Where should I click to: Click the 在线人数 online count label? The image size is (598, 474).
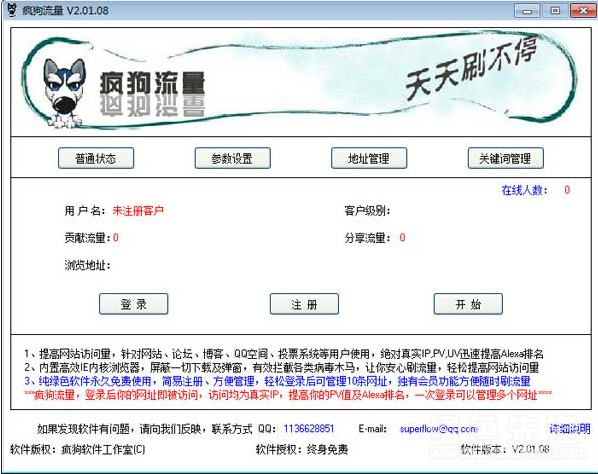pyautogui.click(x=524, y=190)
